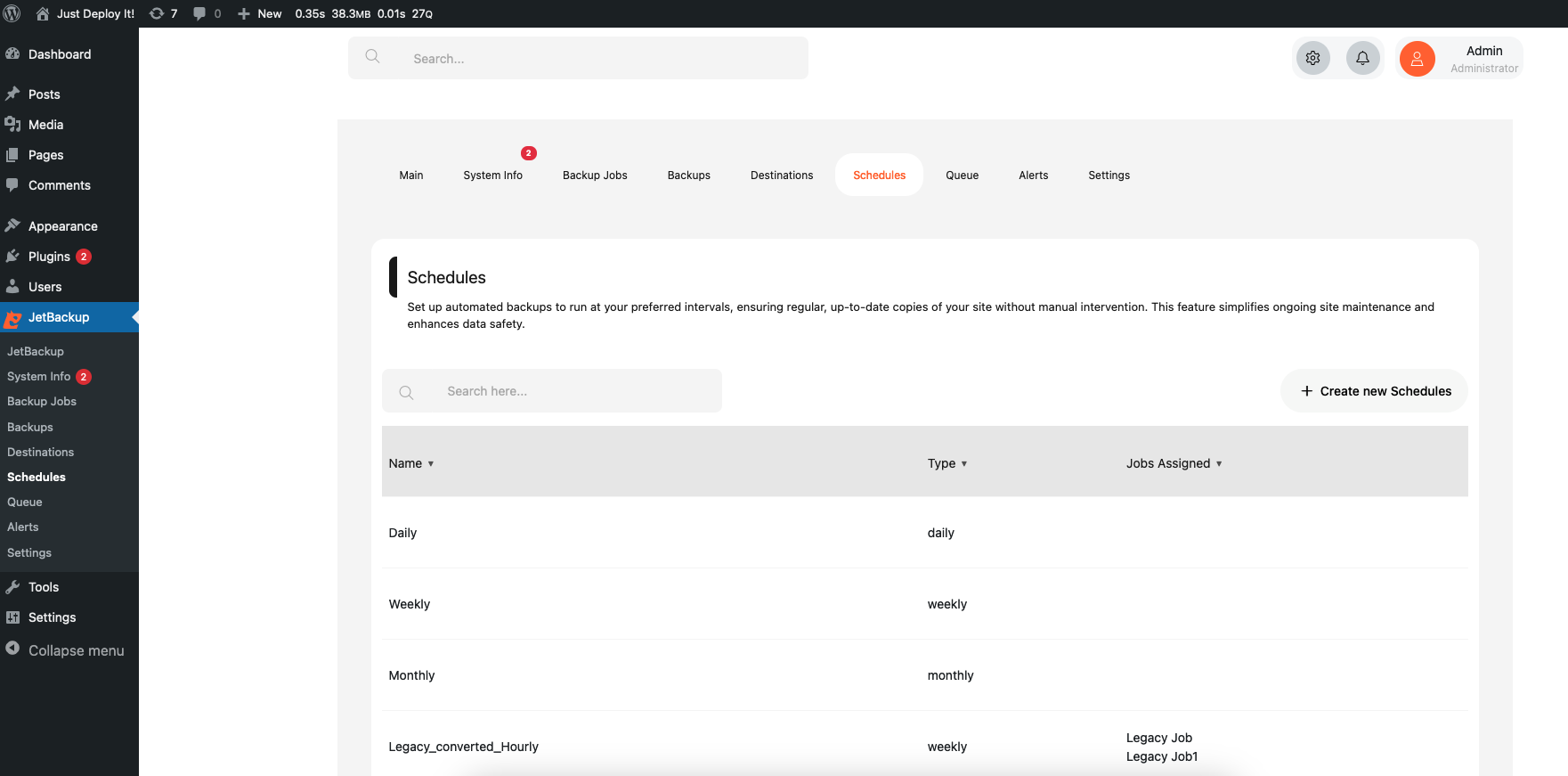The width and height of the screenshot is (1568, 776).
Task: Select the Schedules tab
Action: pos(879,176)
